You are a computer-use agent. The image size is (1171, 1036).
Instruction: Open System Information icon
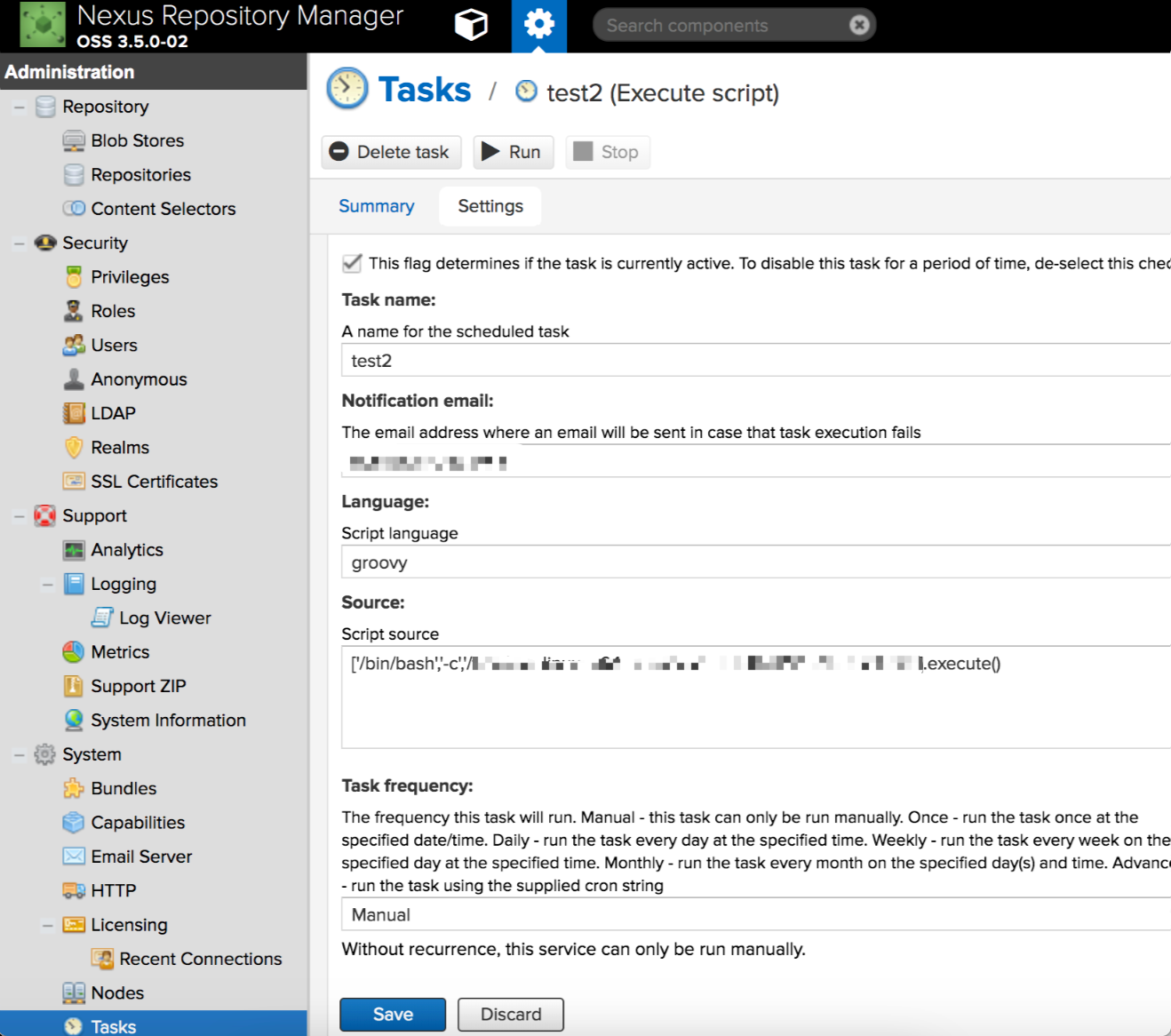tap(74, 721)
